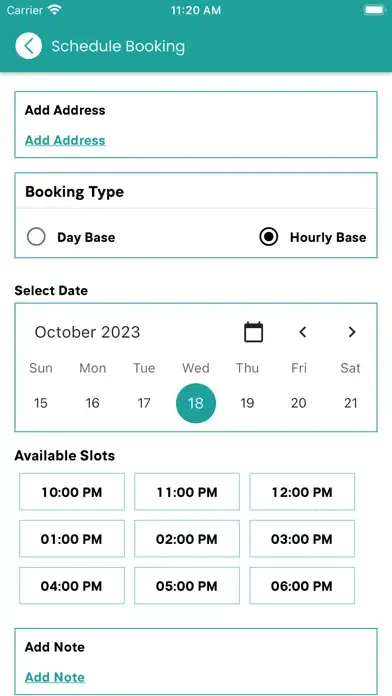Tap the October 2023 month label
392x696 pixels.
coord(87,332)
